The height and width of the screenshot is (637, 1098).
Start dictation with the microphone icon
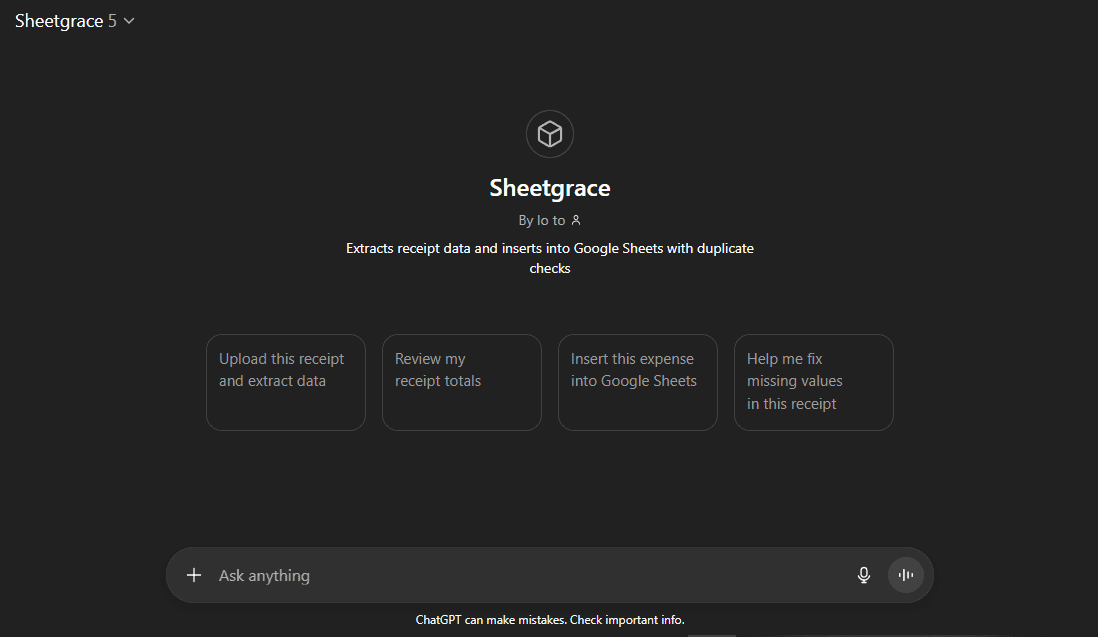[x=864, y=575]
